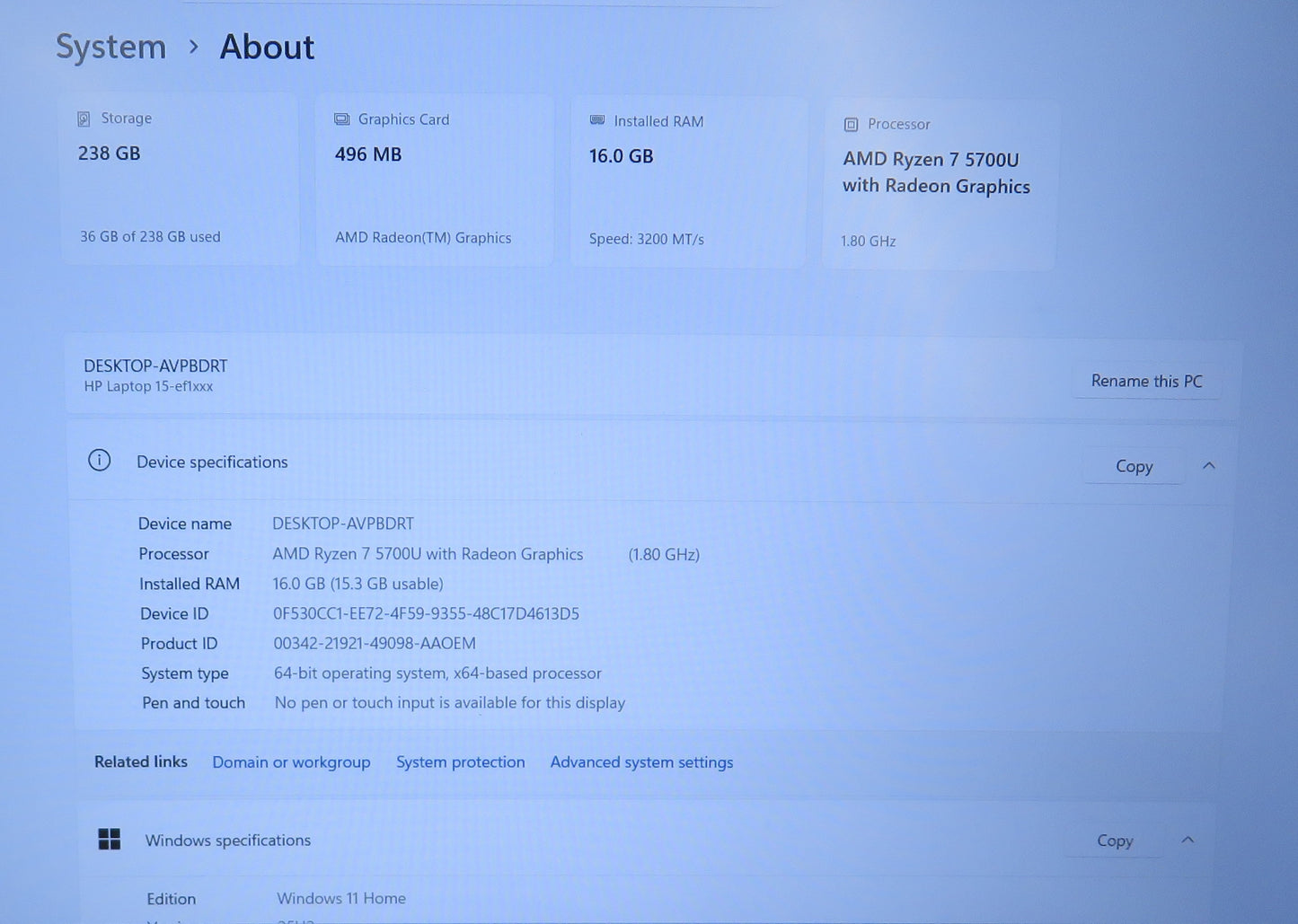This screenshot has height=924, width=1298.
Task: Collapse the Windows specifications section chevron
Action: (x=1188, y=840)
